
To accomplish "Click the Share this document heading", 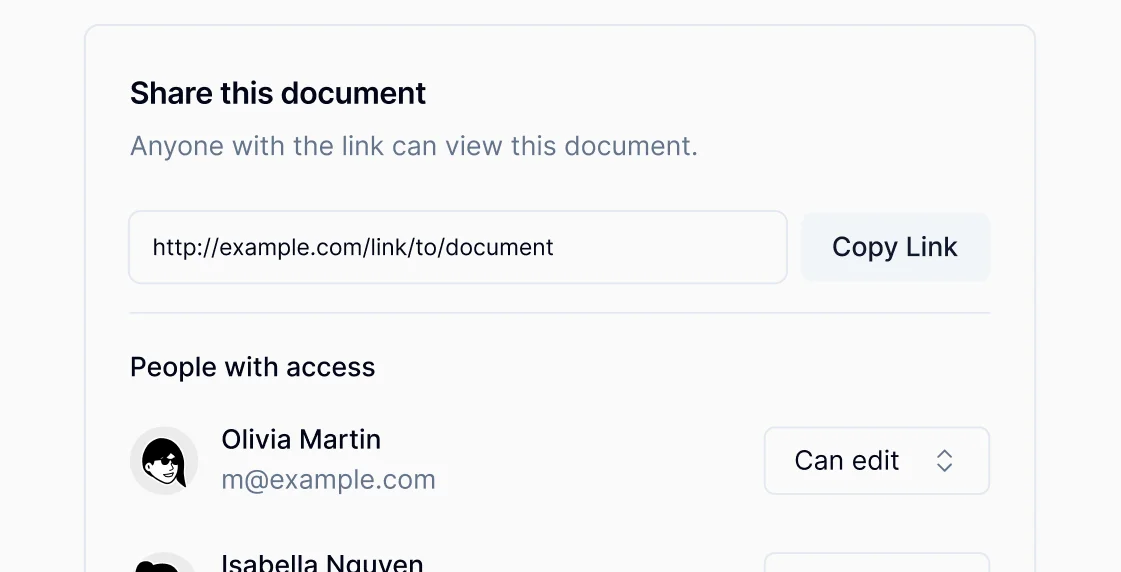I will [278, 94].
